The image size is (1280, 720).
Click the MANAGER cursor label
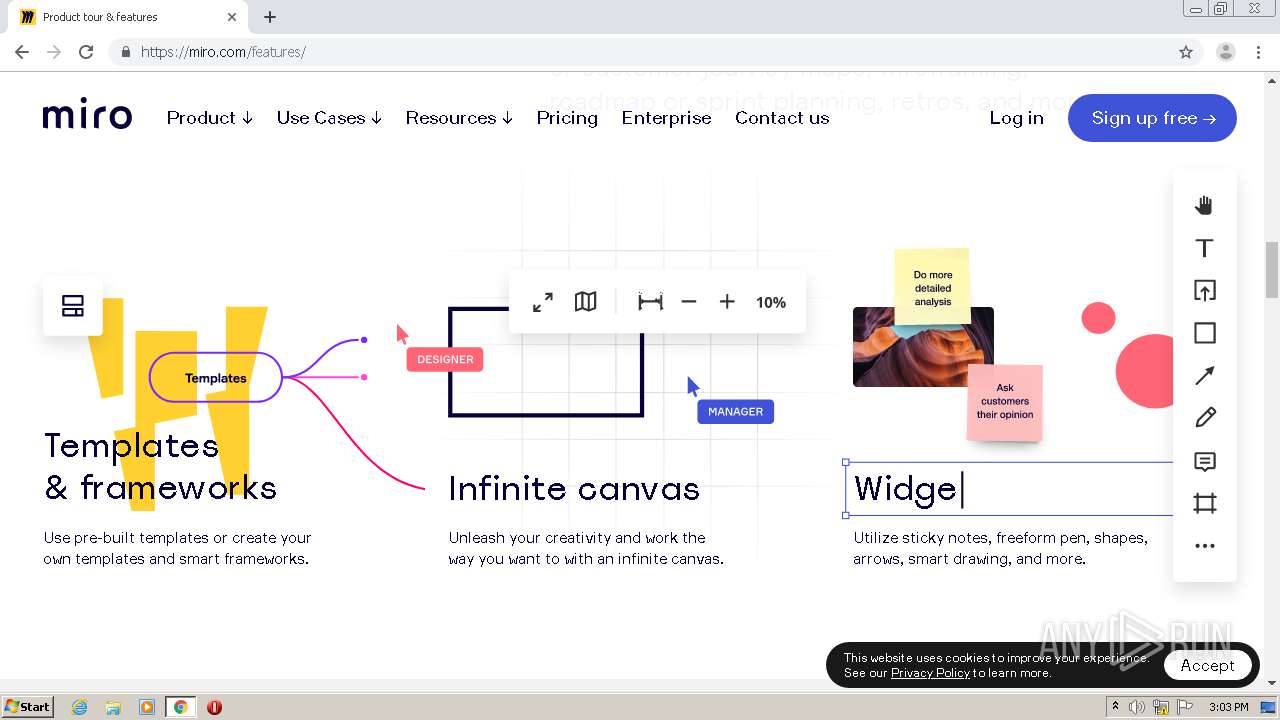(x=735, y=411)
